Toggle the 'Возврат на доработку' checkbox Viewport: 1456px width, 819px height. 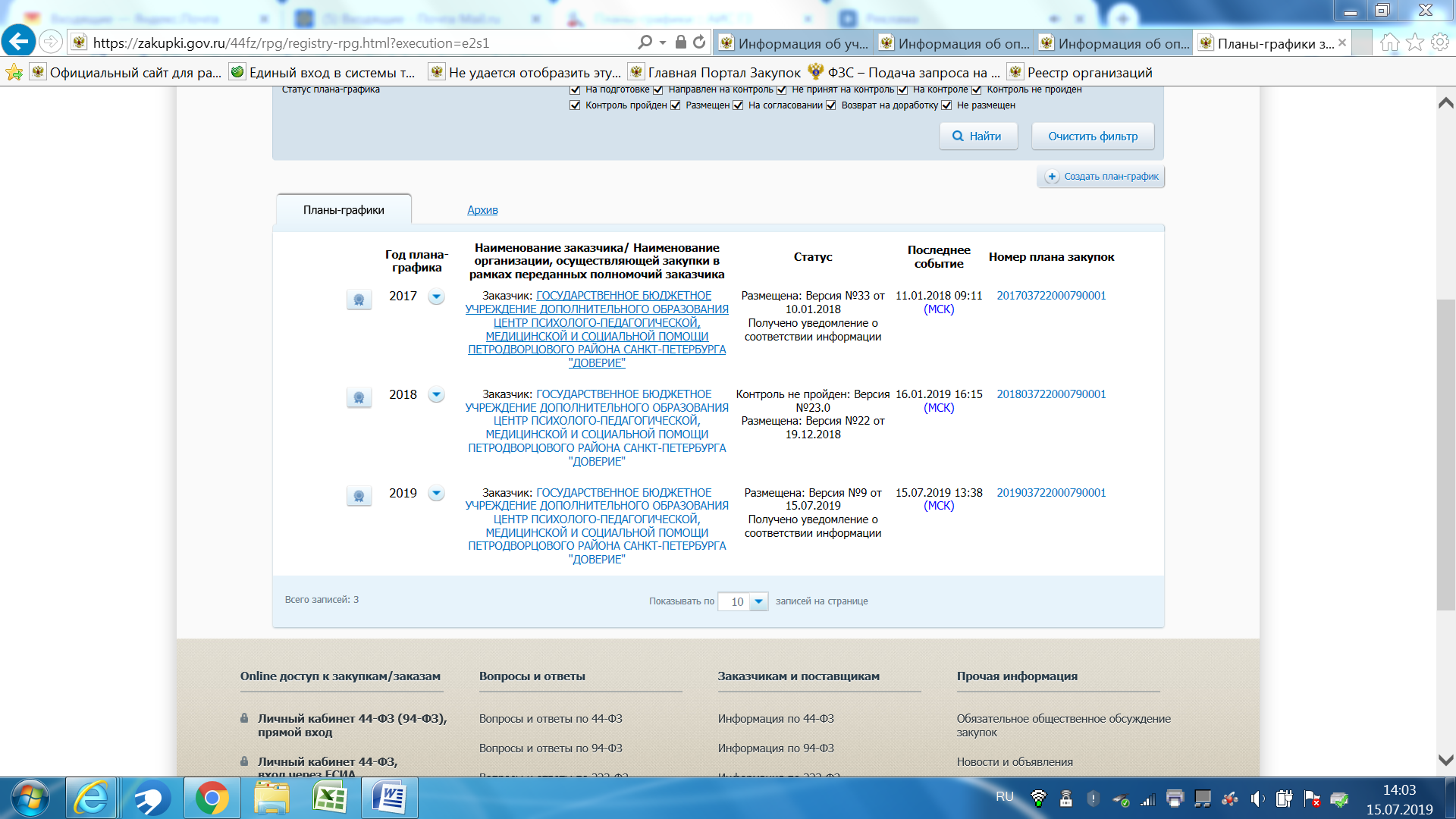831,105
